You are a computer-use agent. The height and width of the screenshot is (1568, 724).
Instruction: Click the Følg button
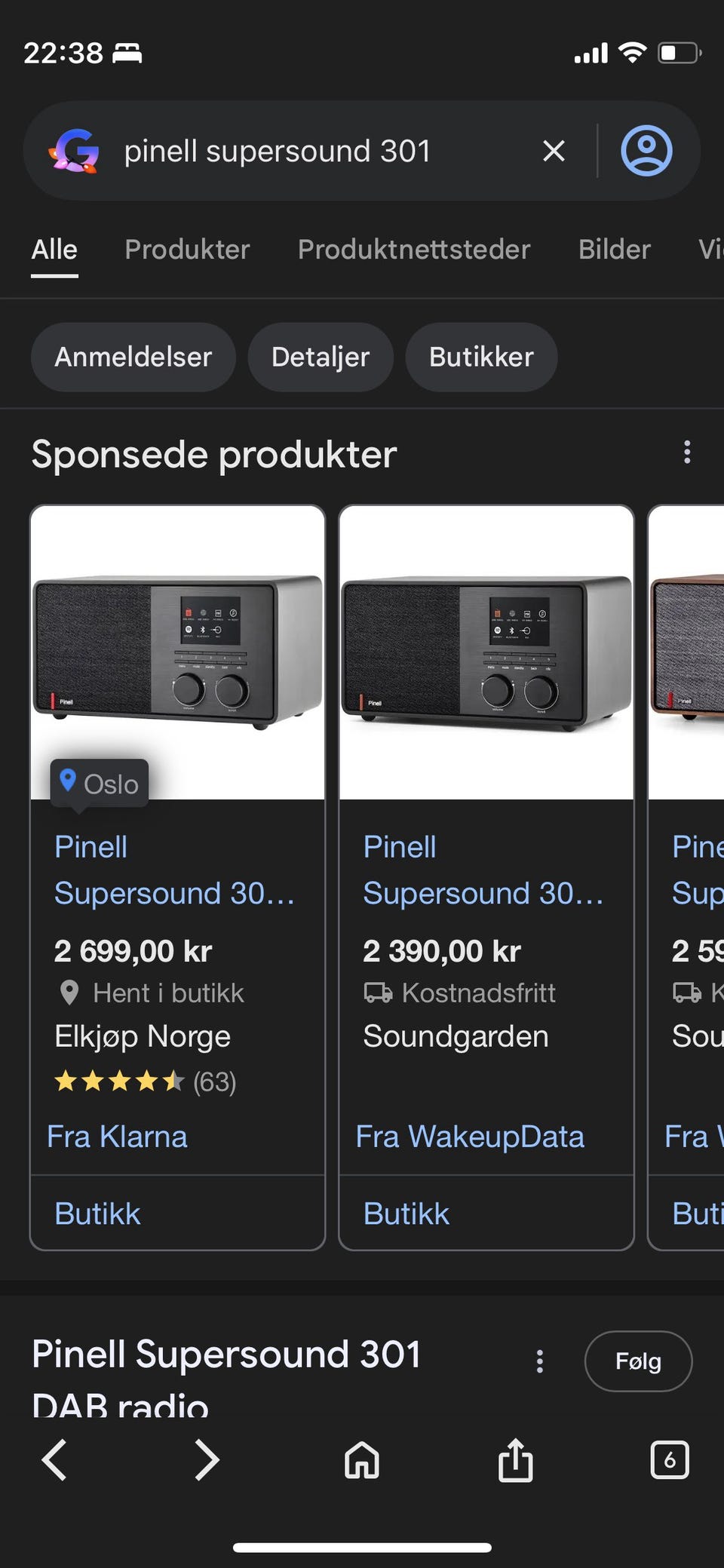[638, 1361]
